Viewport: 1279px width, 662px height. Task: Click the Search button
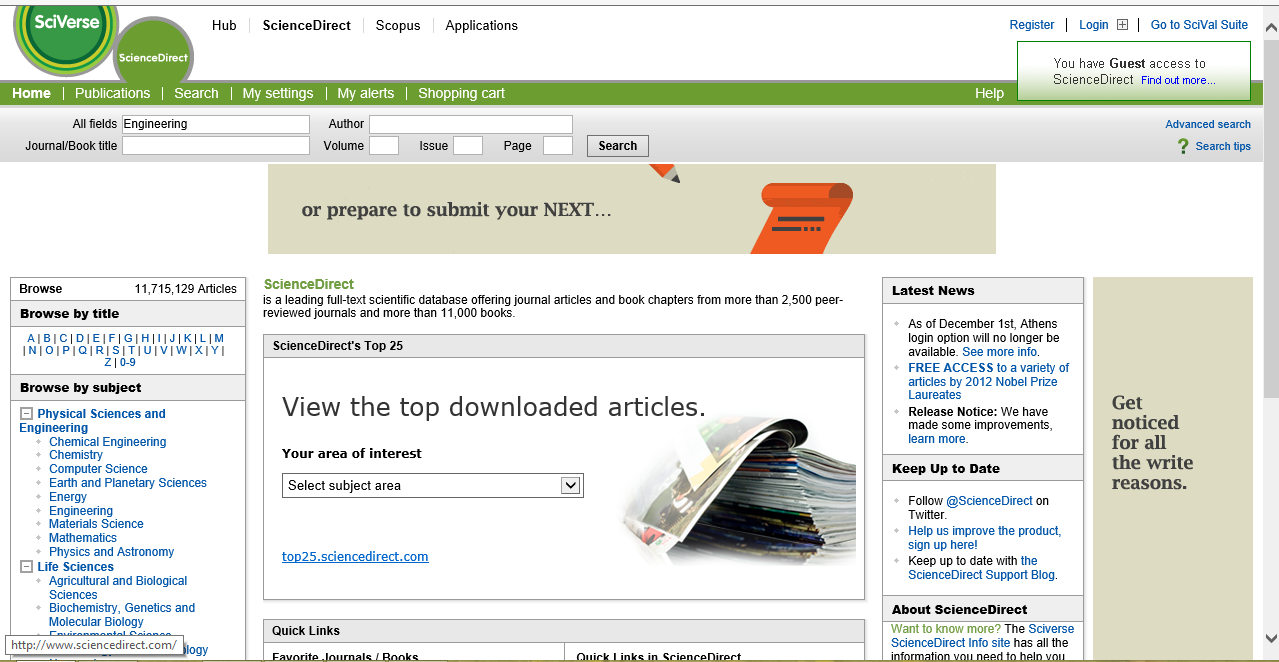tap(618, 146)
